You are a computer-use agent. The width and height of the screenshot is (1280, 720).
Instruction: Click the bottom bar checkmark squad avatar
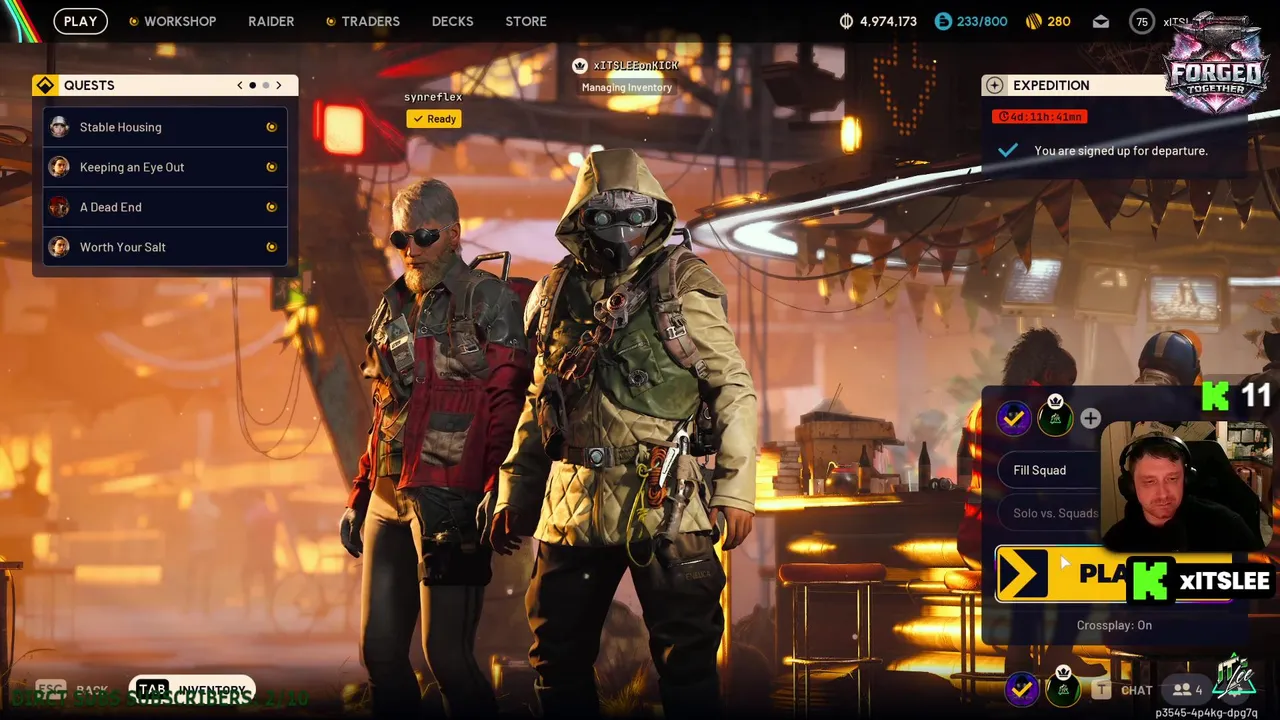point(1021,688)
